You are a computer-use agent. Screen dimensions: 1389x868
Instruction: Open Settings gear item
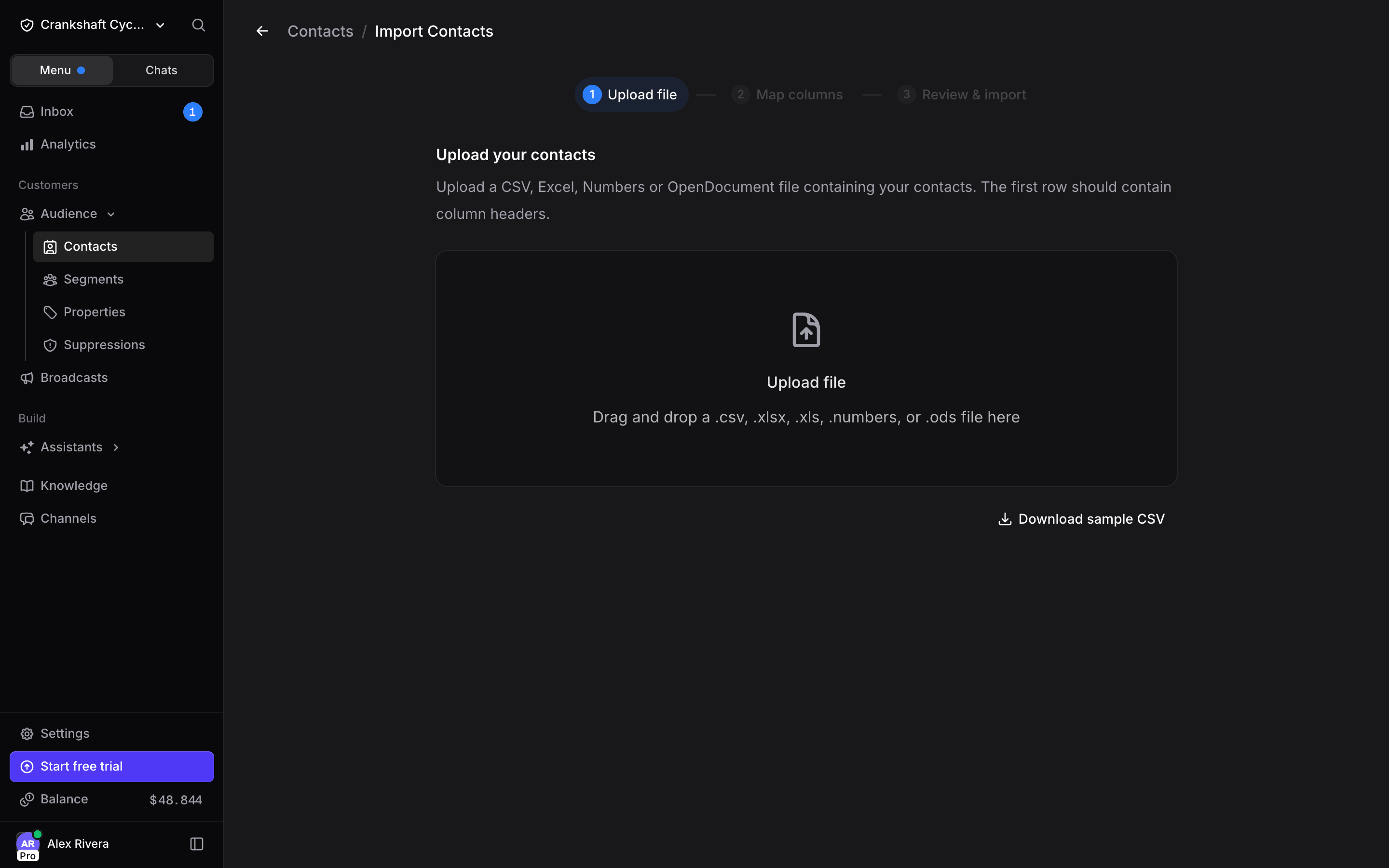tap(111, 733)
